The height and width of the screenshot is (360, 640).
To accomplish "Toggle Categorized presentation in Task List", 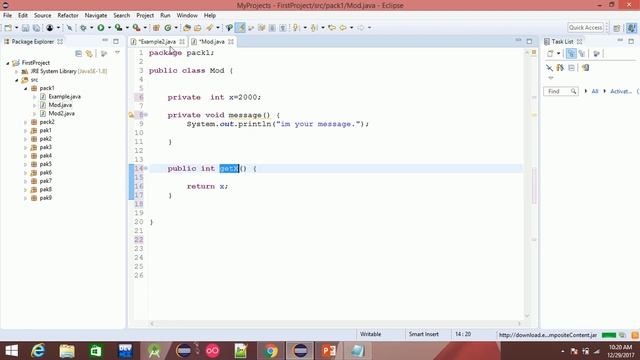I will (571, 53).
